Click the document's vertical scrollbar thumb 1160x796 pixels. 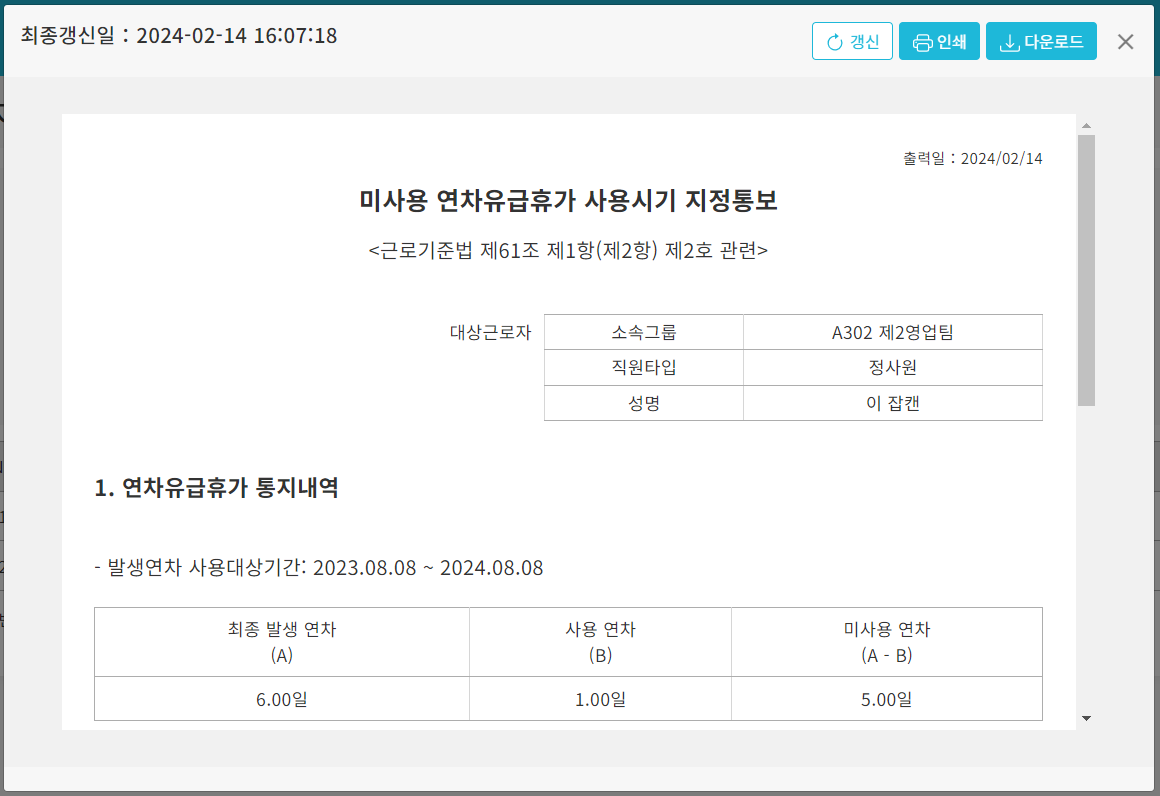tap(1086, 270)
